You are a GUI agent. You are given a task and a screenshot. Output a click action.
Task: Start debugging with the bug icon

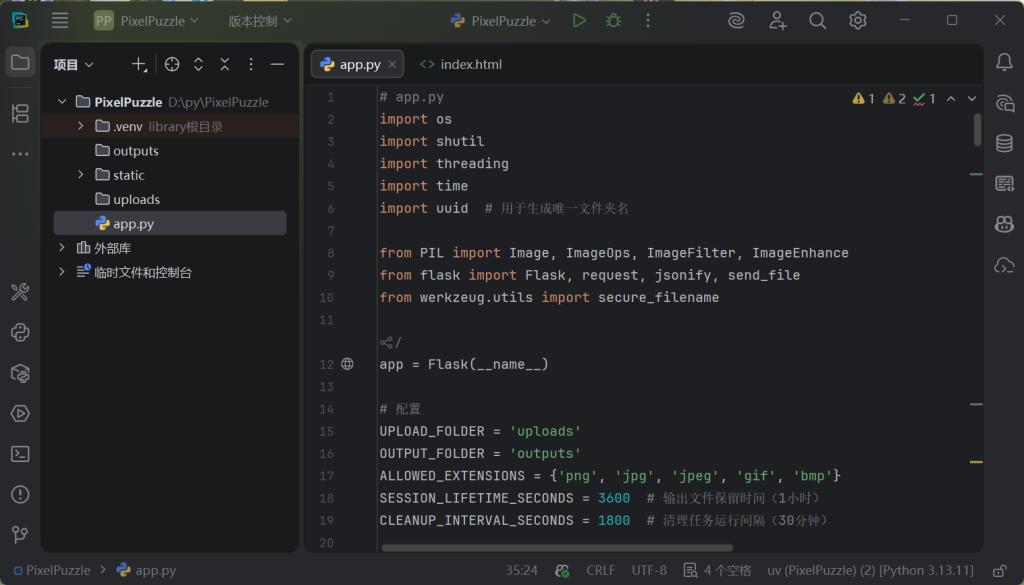(x=613, y=20)
